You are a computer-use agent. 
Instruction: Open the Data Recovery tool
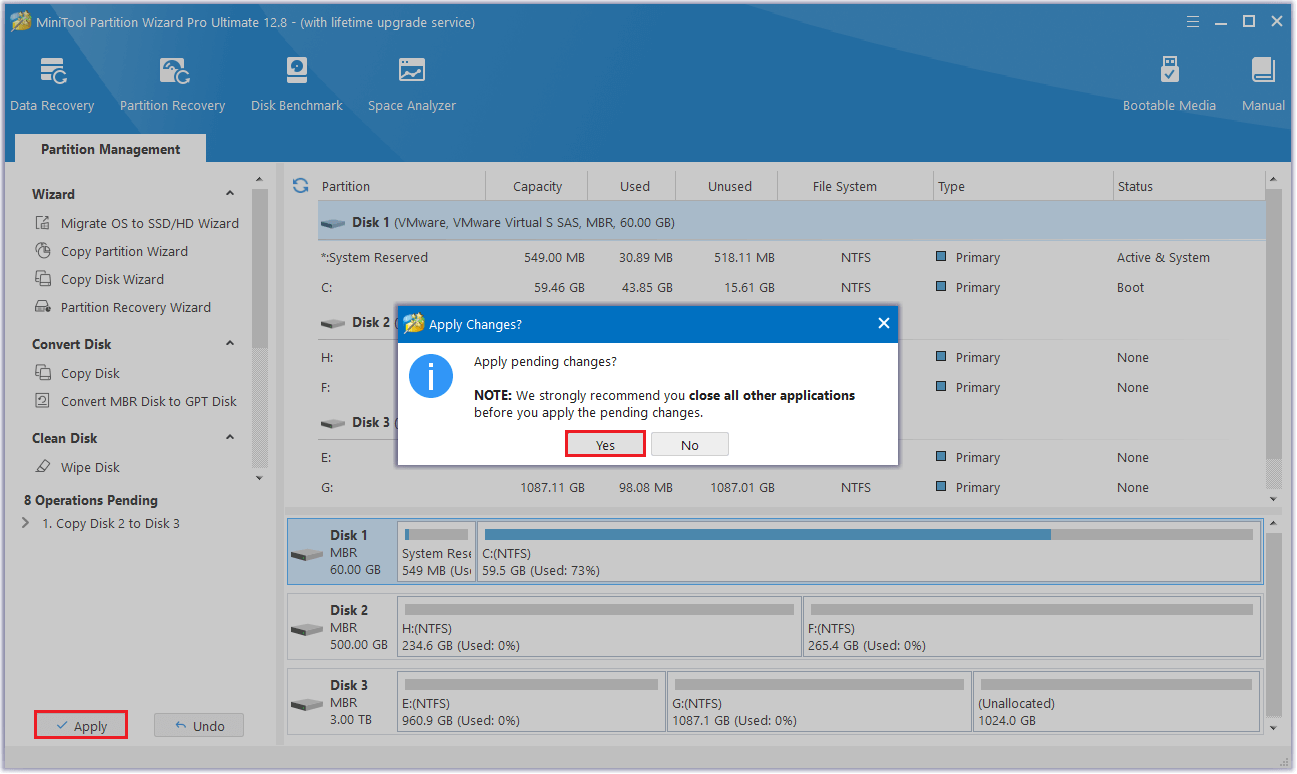[52, 82]
